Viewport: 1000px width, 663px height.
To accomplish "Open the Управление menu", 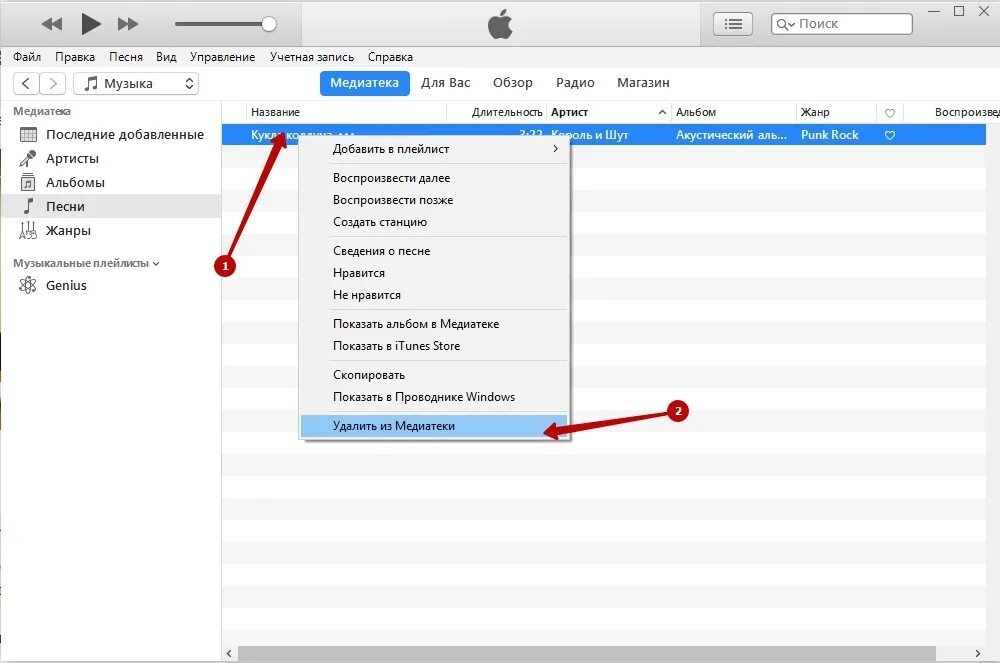I will (222, 57).
